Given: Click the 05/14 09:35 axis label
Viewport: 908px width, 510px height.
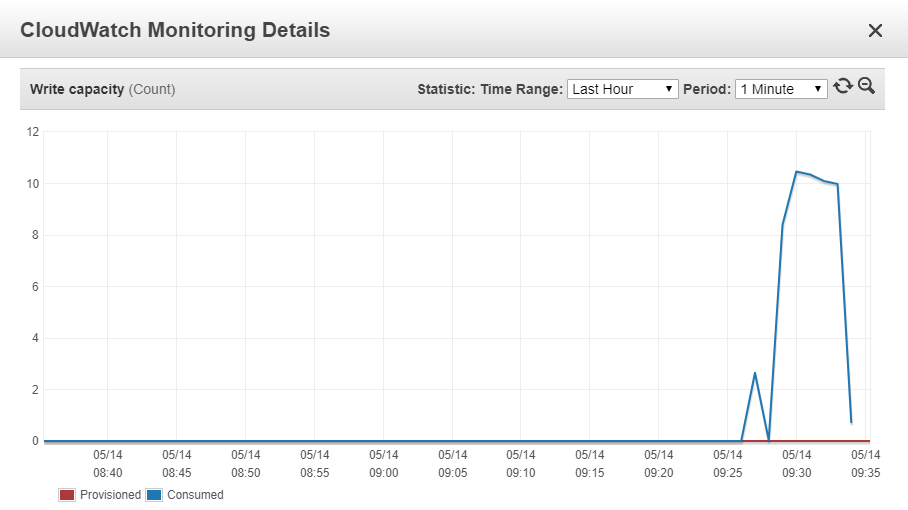Looking at the screenshot, I should [x=866, y=464].
